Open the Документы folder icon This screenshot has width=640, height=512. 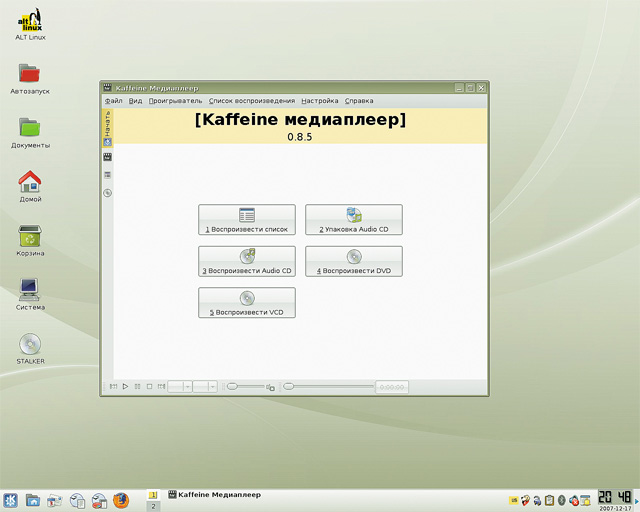tap(30, 133)
